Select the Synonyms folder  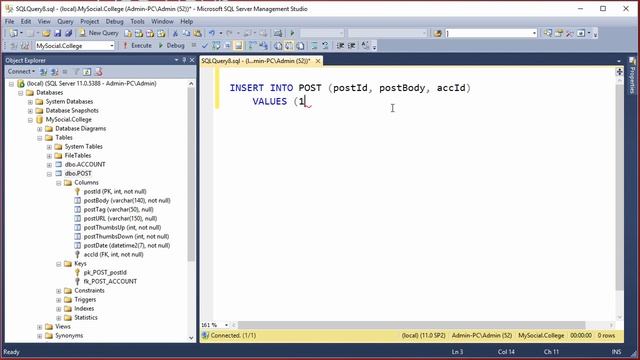(69, 336)
